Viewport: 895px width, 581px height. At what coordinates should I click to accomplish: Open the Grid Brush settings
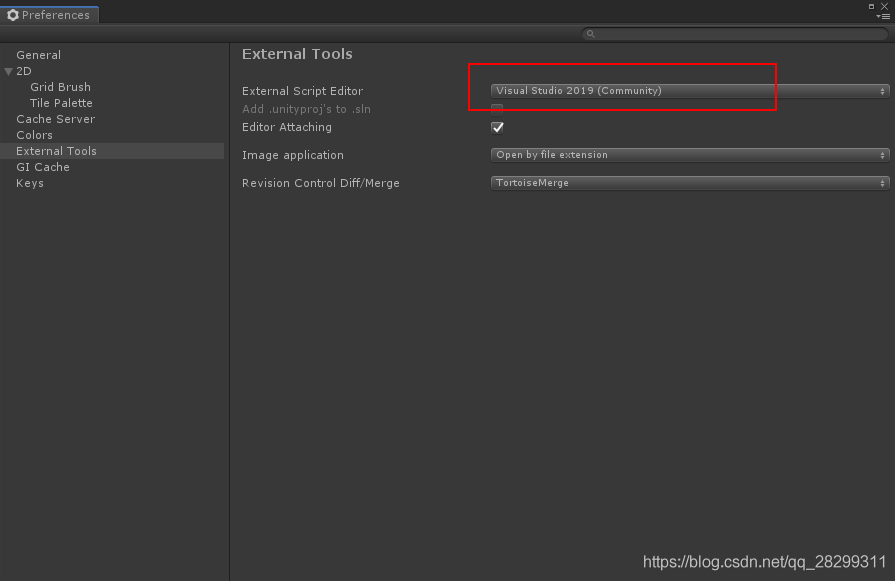tap(61, 87)
